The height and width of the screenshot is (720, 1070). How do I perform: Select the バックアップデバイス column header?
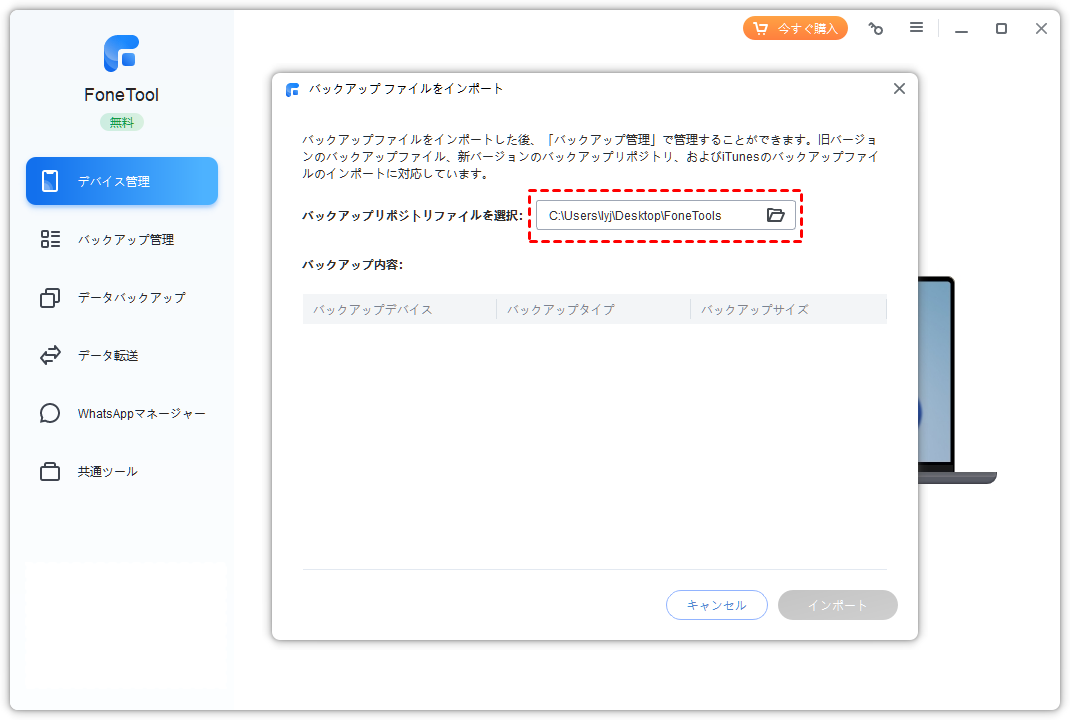tap(372, 309)
